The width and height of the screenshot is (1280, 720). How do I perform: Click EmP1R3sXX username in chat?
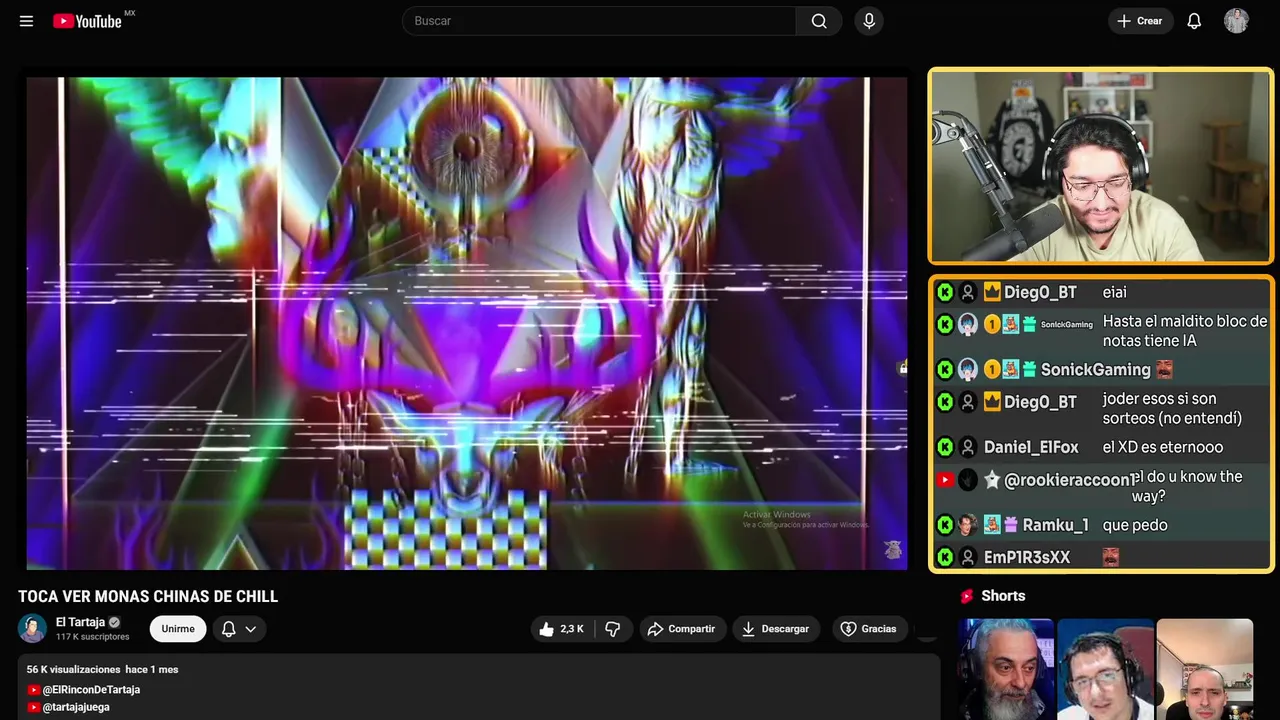[1027, 557]
